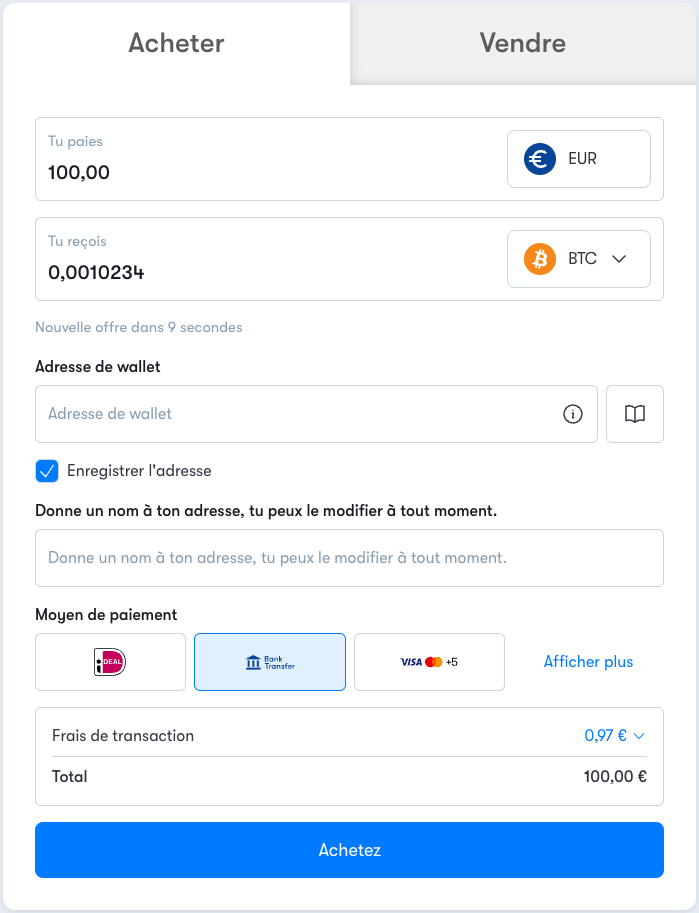The image size is (699, 913).
Task: Open the address book icon
Action: point(635,414)
